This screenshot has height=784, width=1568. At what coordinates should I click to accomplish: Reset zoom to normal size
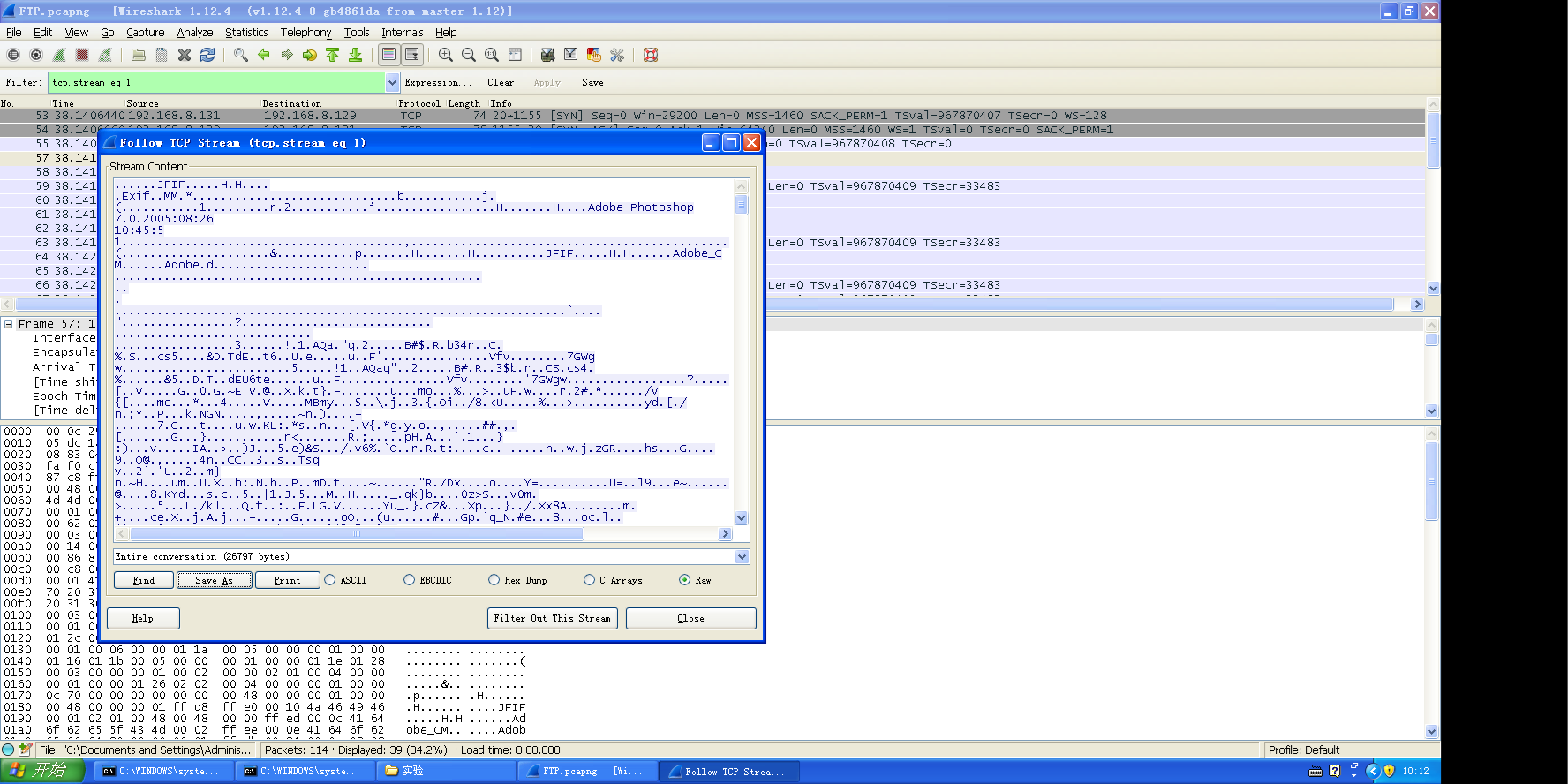[x=492, y=55]
